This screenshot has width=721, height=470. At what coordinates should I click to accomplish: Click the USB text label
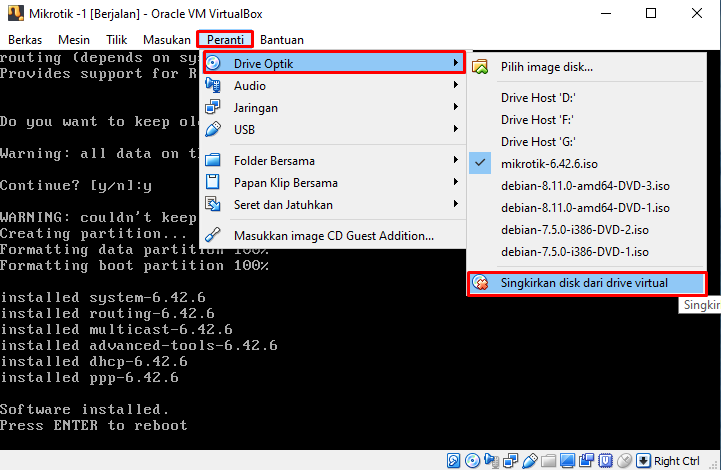(x=244, y=130)
